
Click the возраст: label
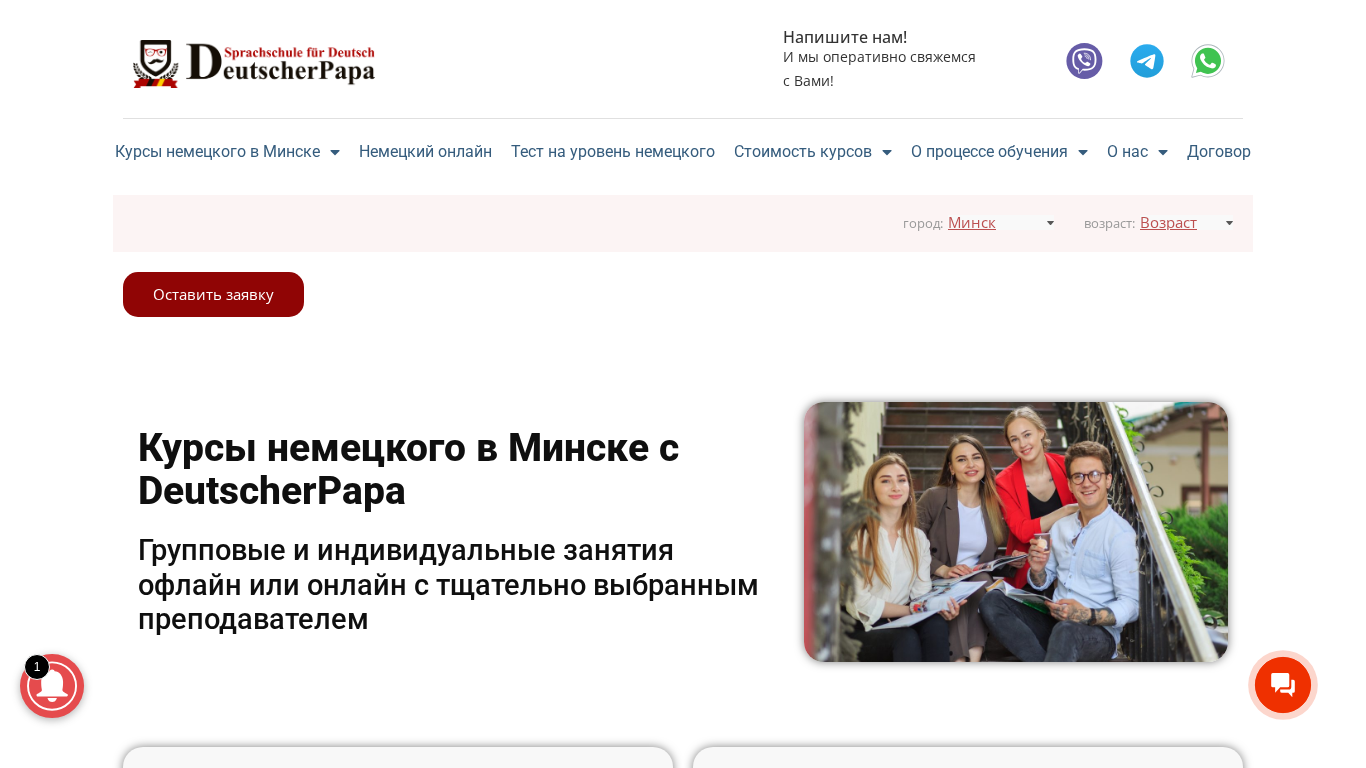click(1109, 223)
